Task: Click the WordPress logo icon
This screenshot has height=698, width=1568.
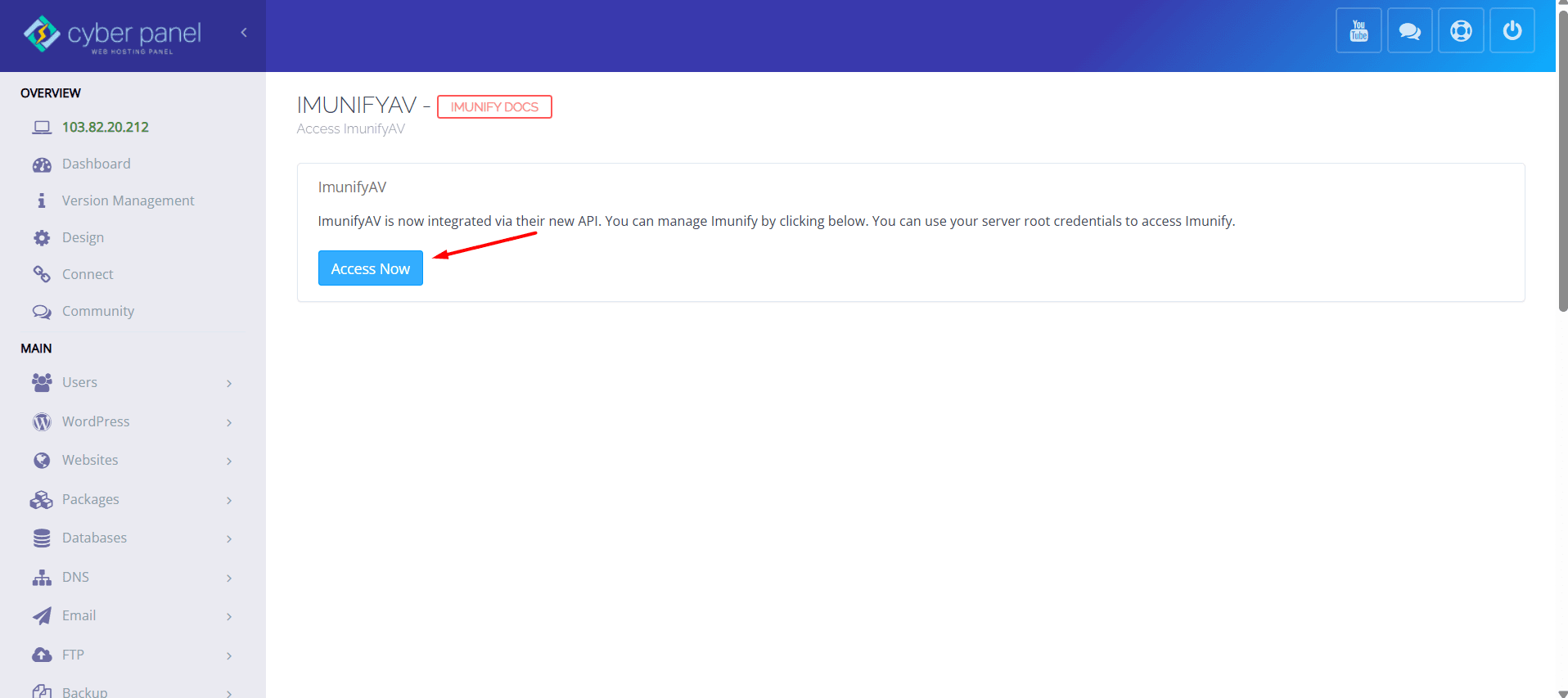Action: point(42,422)
